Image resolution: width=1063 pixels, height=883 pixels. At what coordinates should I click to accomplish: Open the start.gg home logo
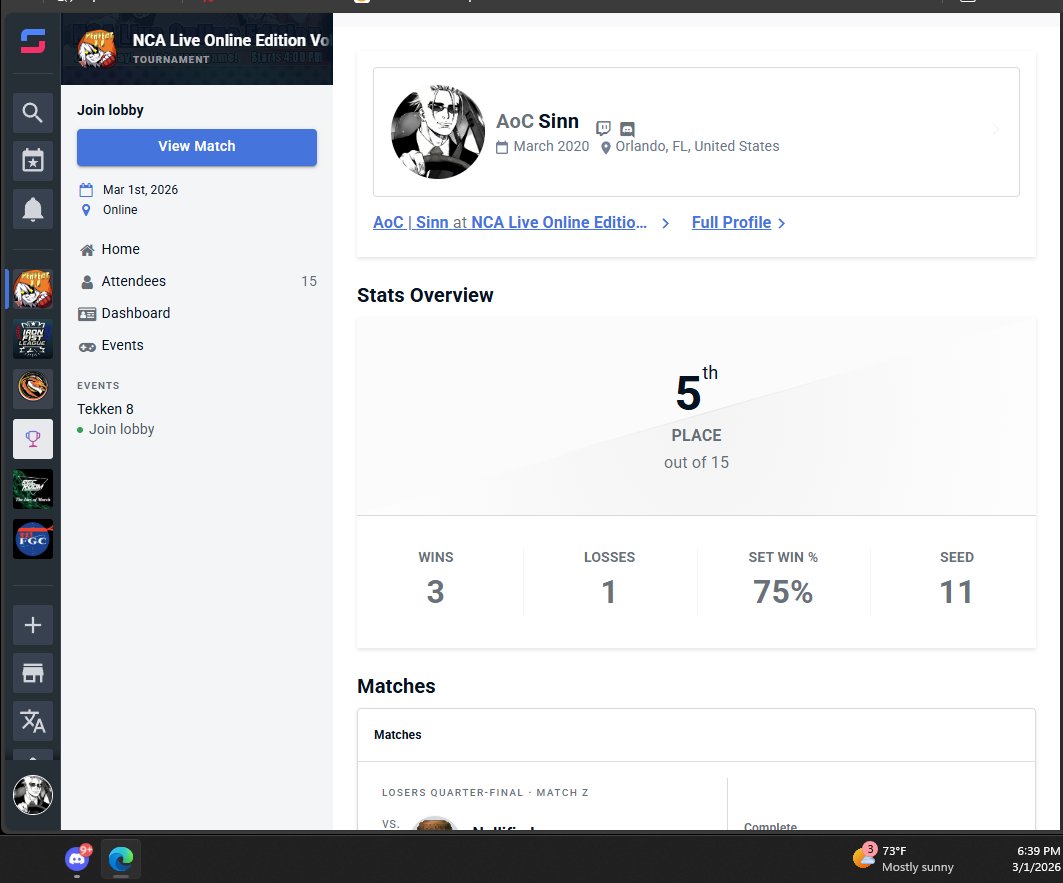(33, 41)
